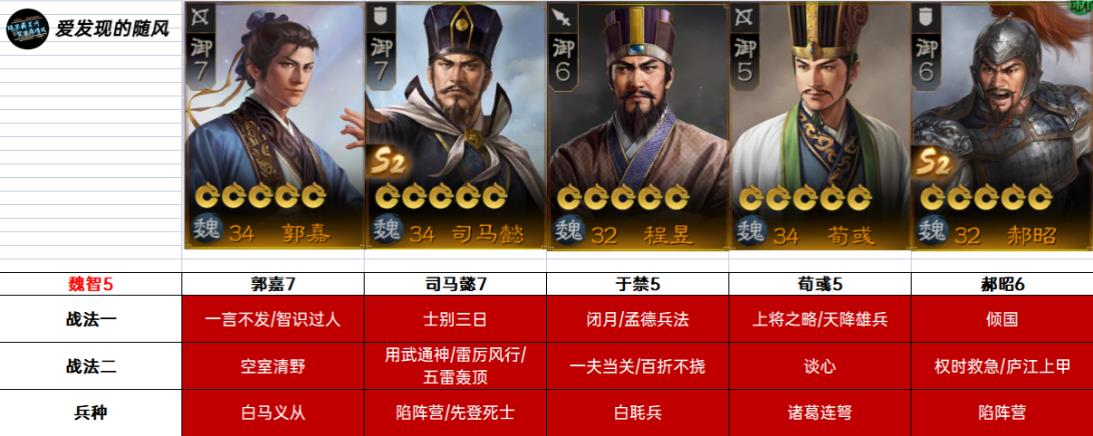Image resolution: width=1093 pixels, height=436 pixels.
Task: Select the red cell 诸葛连弩
Action: (x=820, y=412)
